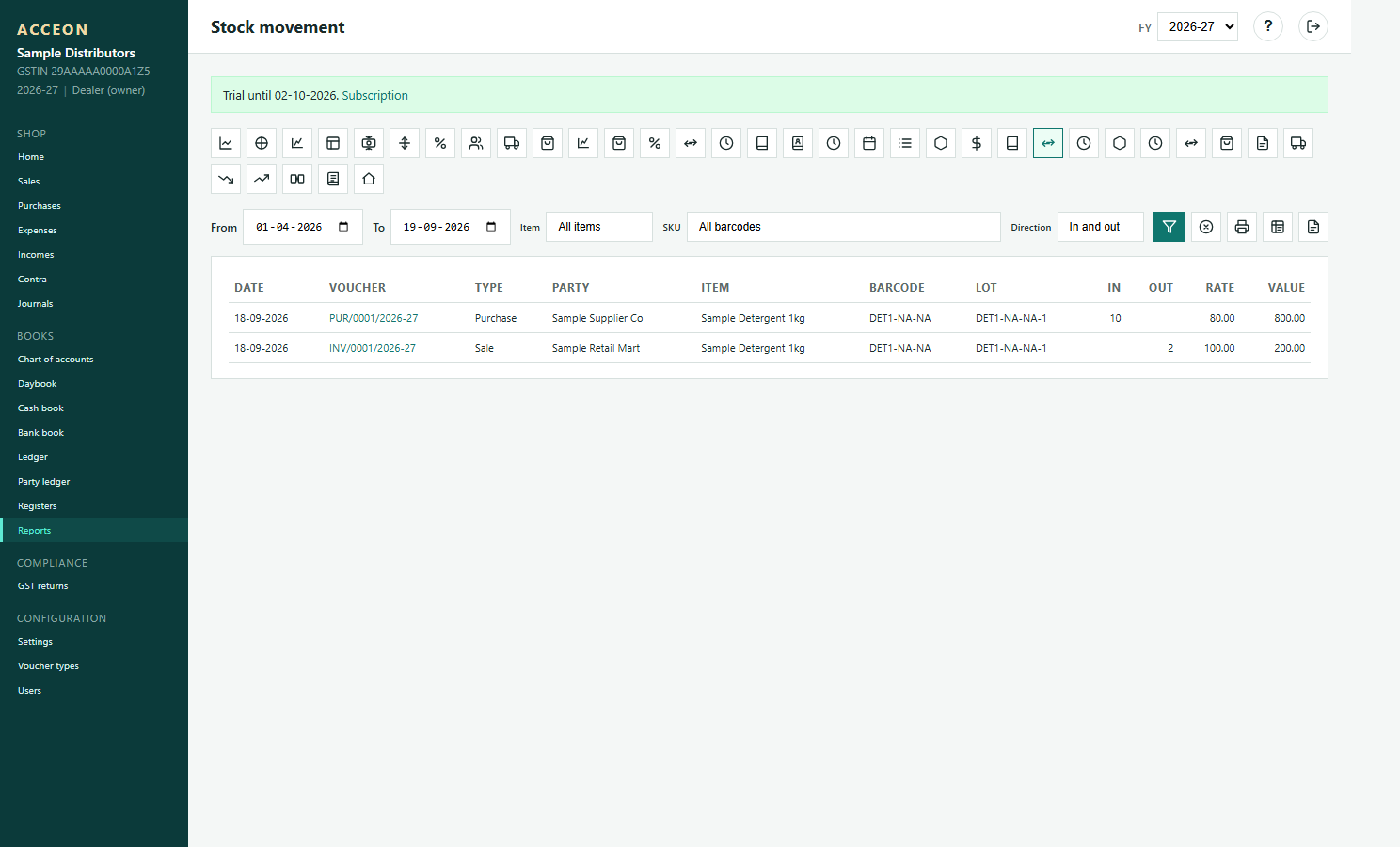The height and width of the screenshot is (847, 1400).
Task: Open voucher INV/0001/2026-27
Action: 373,348
